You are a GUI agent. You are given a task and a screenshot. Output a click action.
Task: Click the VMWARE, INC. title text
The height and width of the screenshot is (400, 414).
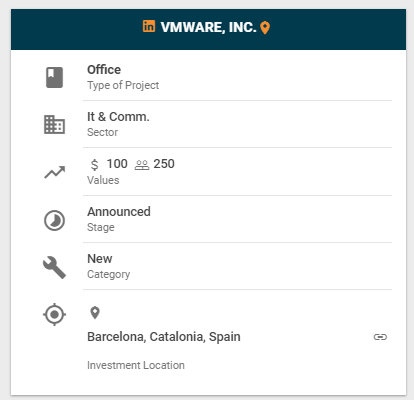208,27
